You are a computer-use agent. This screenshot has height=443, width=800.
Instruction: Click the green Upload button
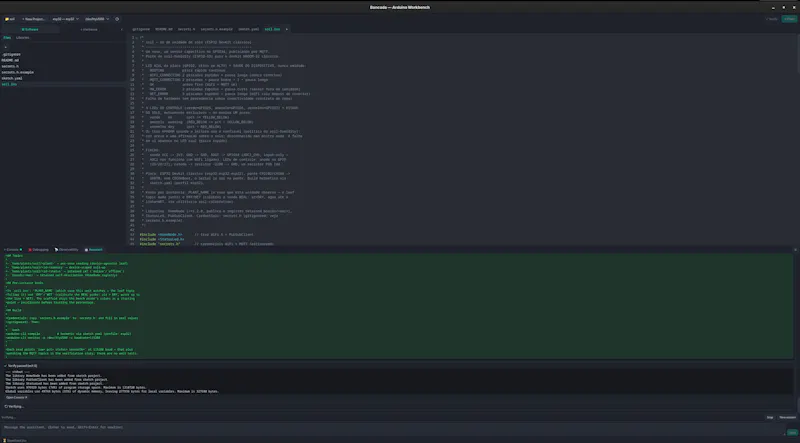click(x=789, y=19)
